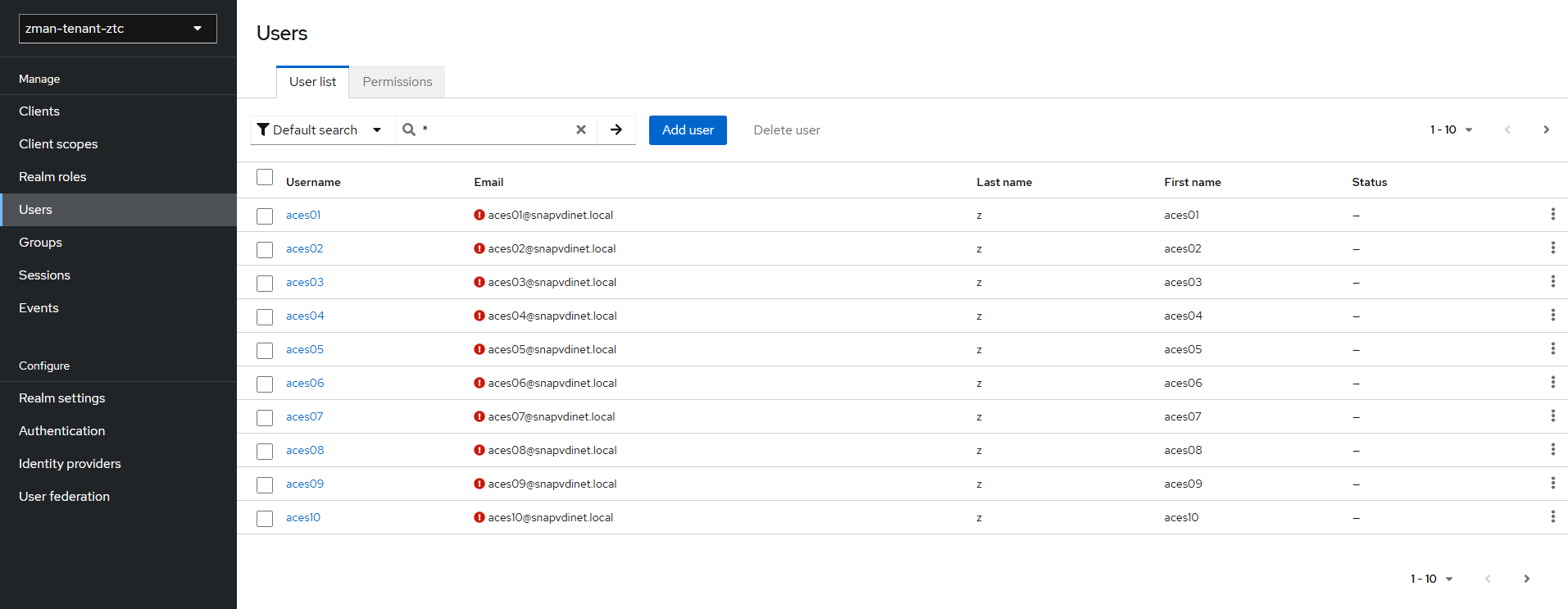Open kebab menu for user aces05
The image size is (1568, 609).
1552,348
